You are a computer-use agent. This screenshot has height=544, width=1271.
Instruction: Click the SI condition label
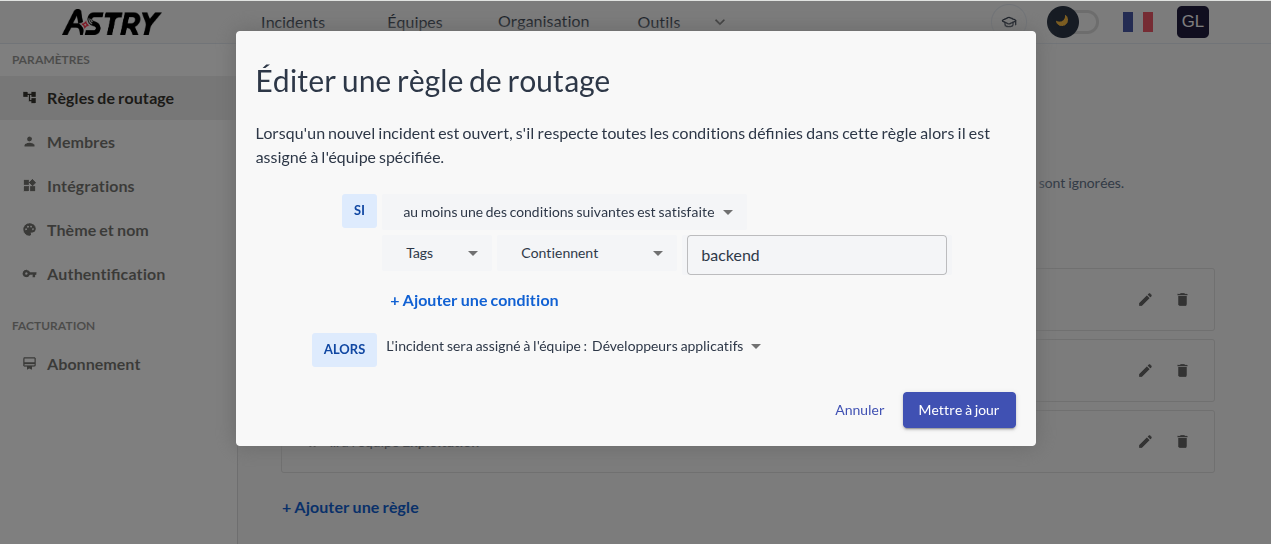click(x=359, y=211)
